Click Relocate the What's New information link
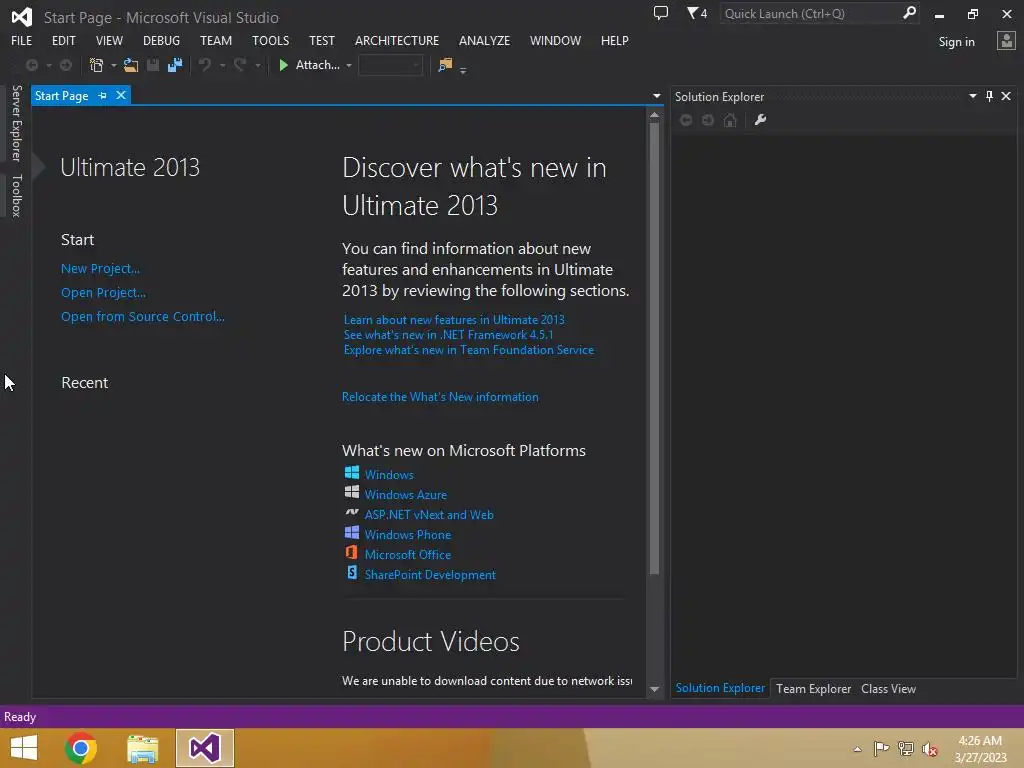Image resolution: width=1024 pixels, height=768 pixels. point(440,397)
